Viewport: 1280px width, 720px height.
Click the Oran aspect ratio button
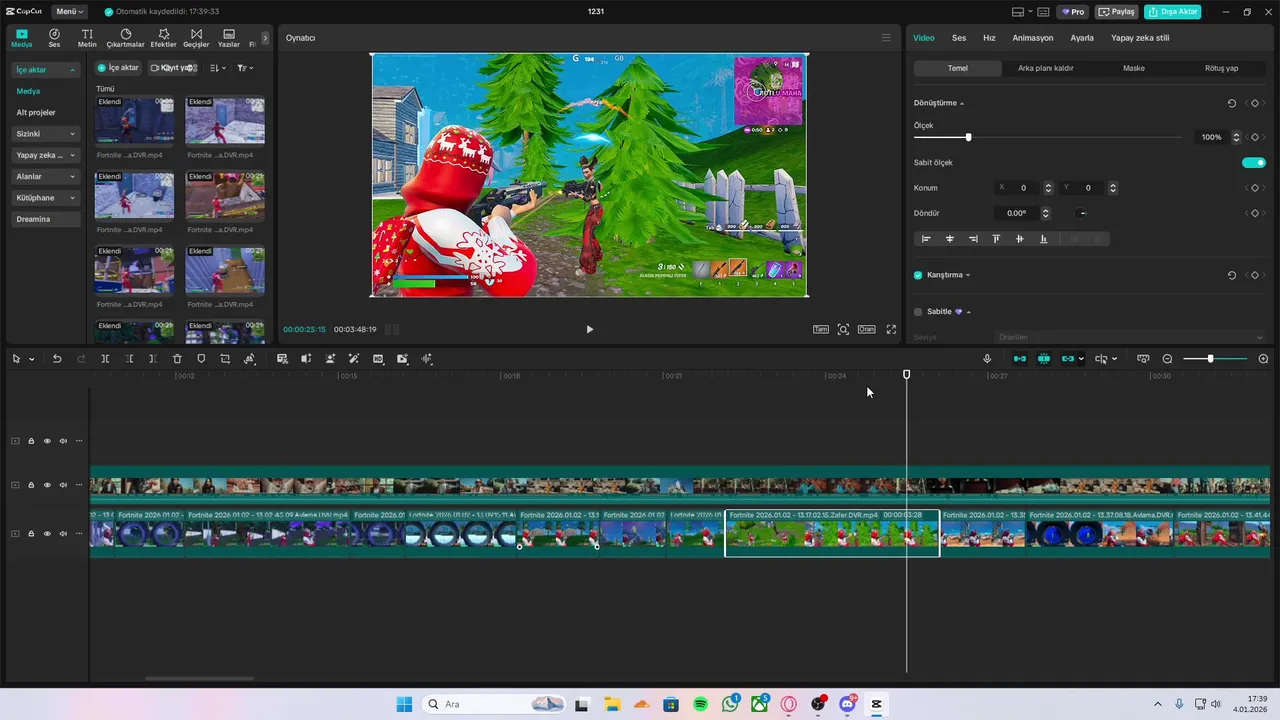tap(866, 329)
